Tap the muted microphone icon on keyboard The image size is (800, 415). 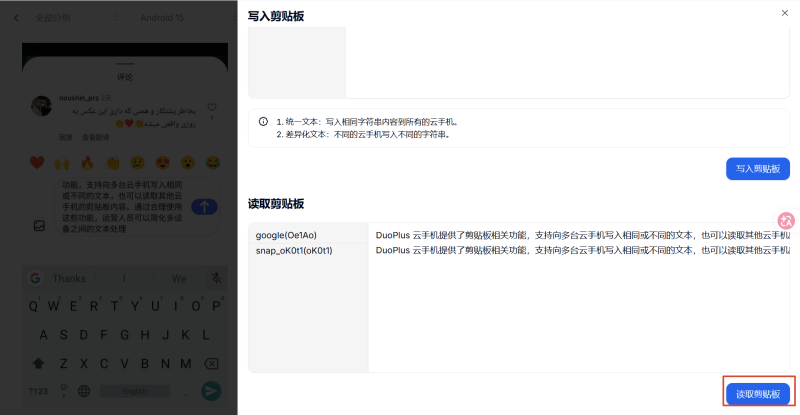point(216,278)
